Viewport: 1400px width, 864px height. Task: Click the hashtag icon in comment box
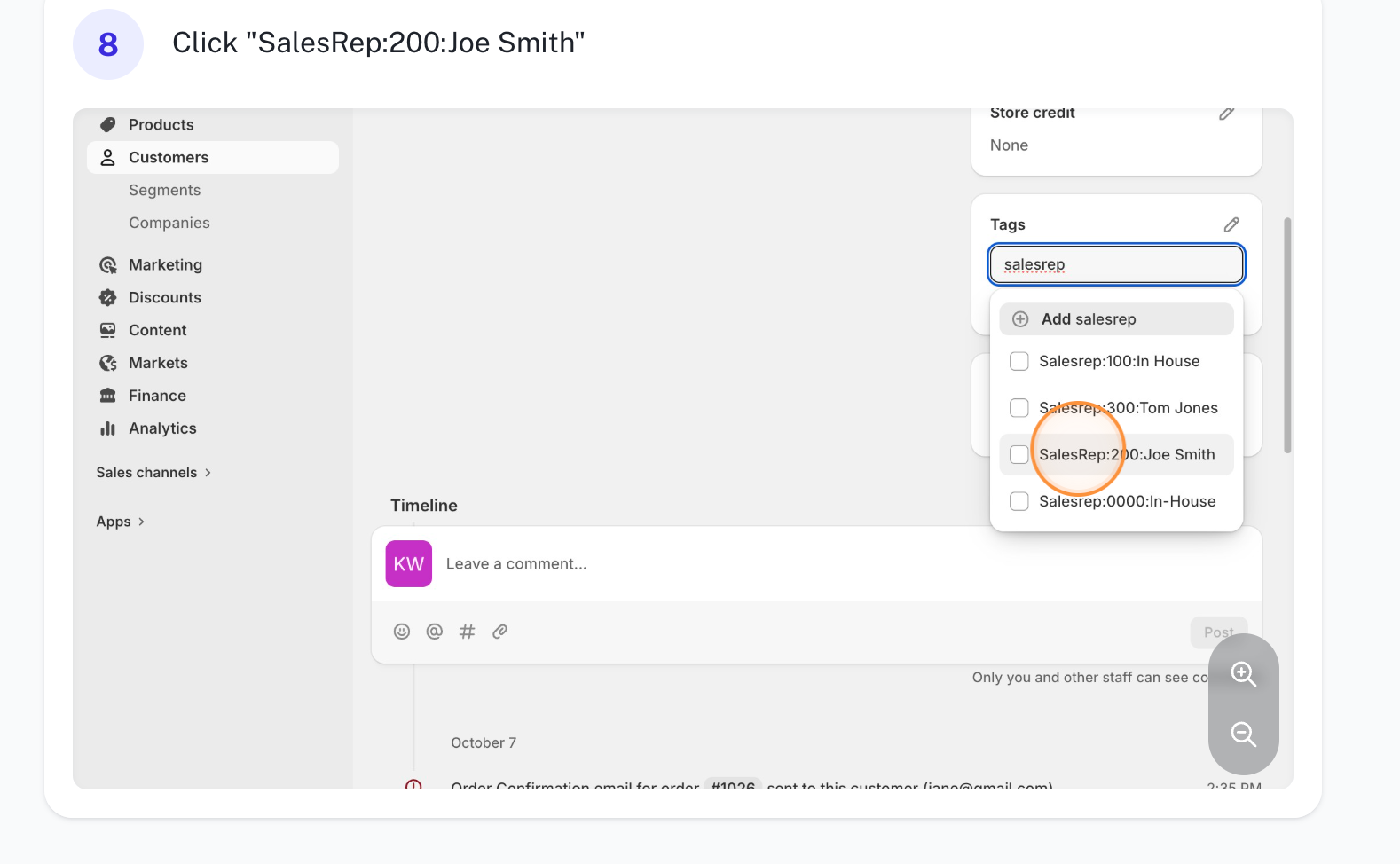coord(468,632)
